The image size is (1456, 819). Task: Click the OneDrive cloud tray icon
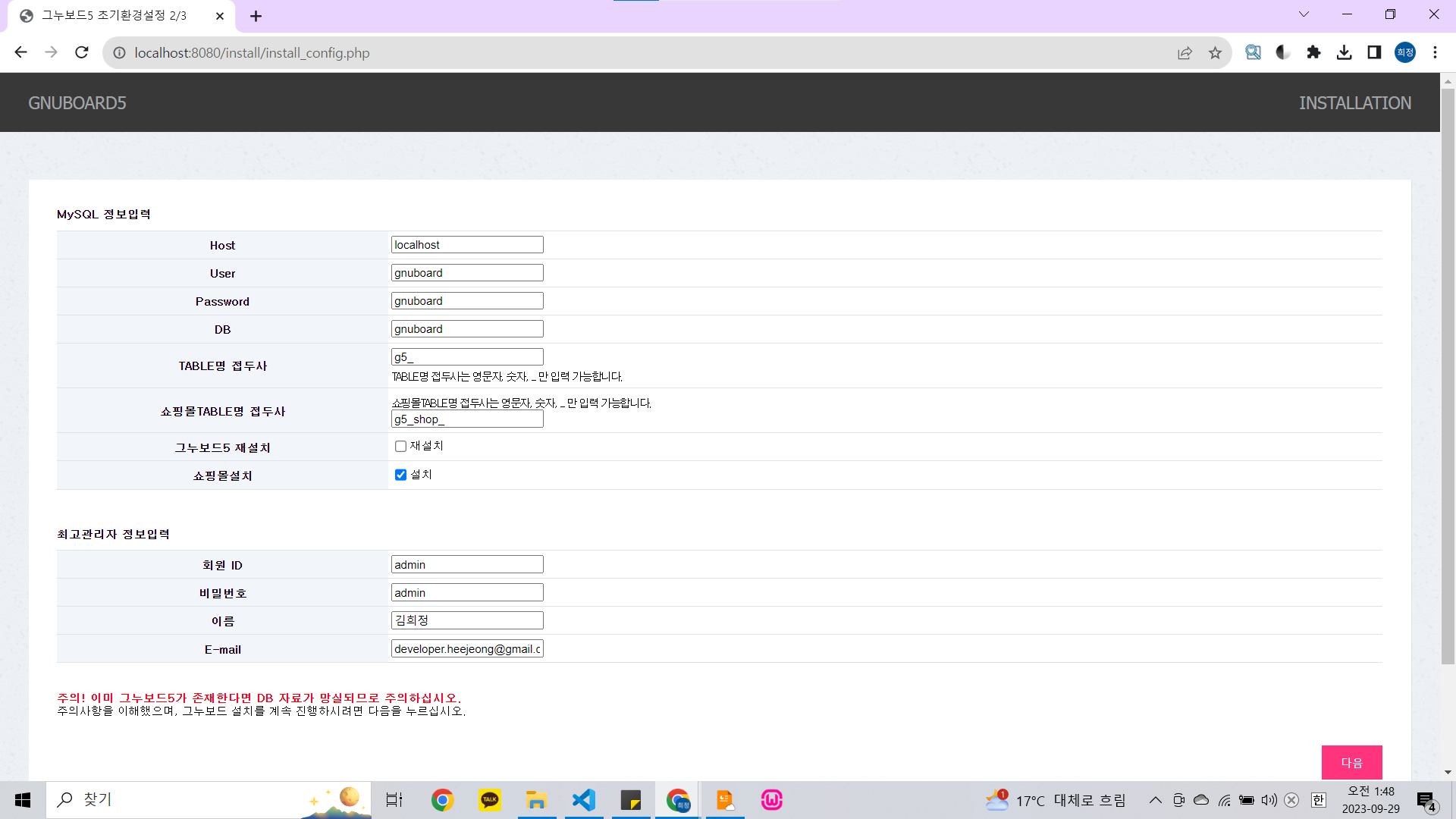click(1201, 800)
